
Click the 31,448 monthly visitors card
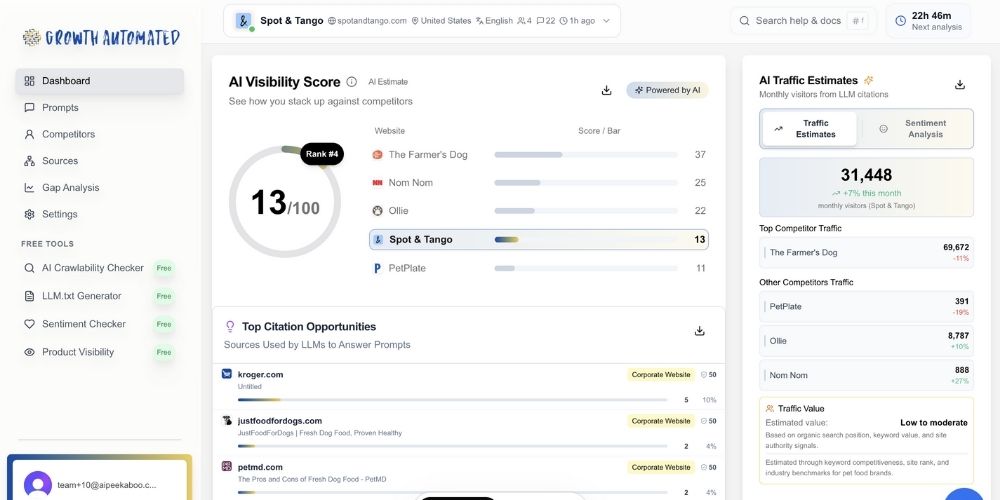[x=866, y=188]
